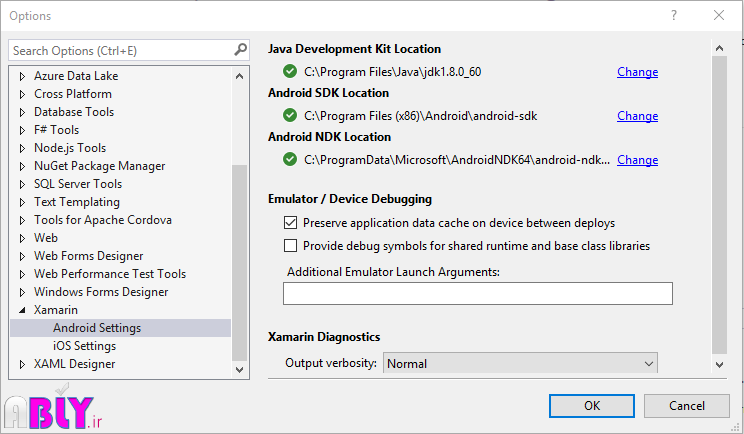
Task: Expand the F# Tools node
Action: [22, 130]
